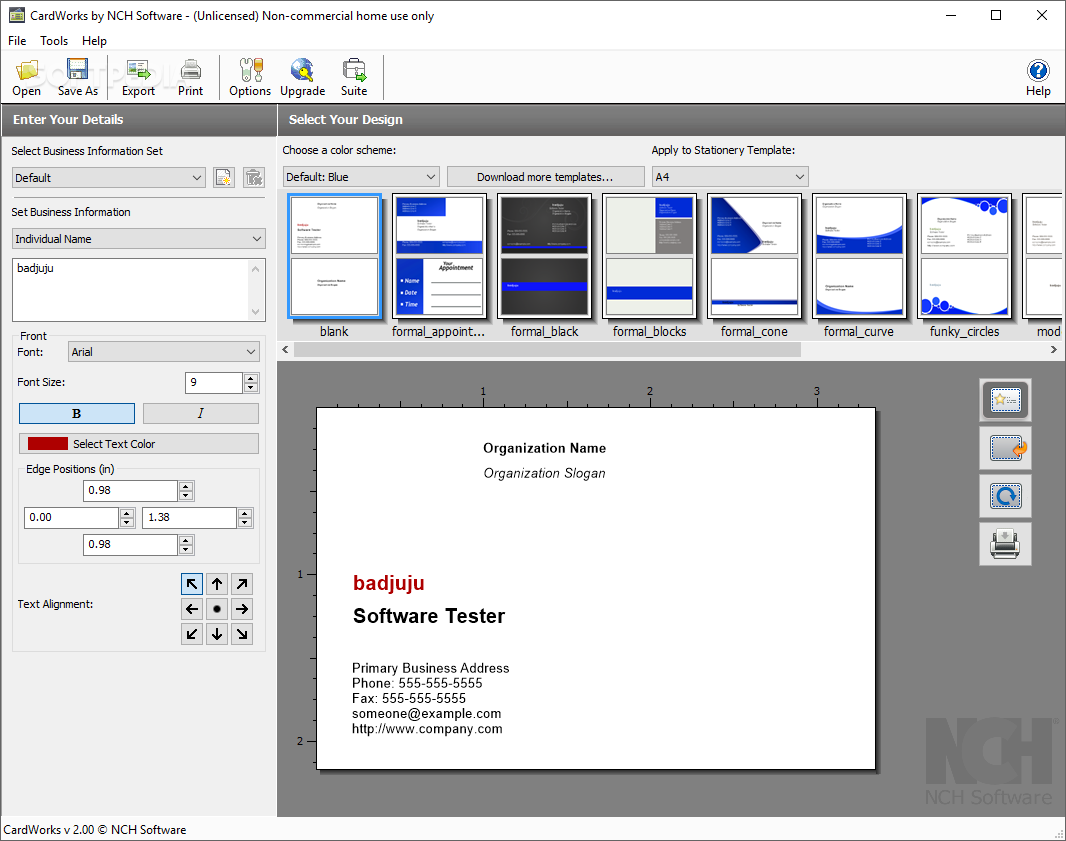Align text to center dot
The image size is (1066, 841).
[x=217, y=609]
